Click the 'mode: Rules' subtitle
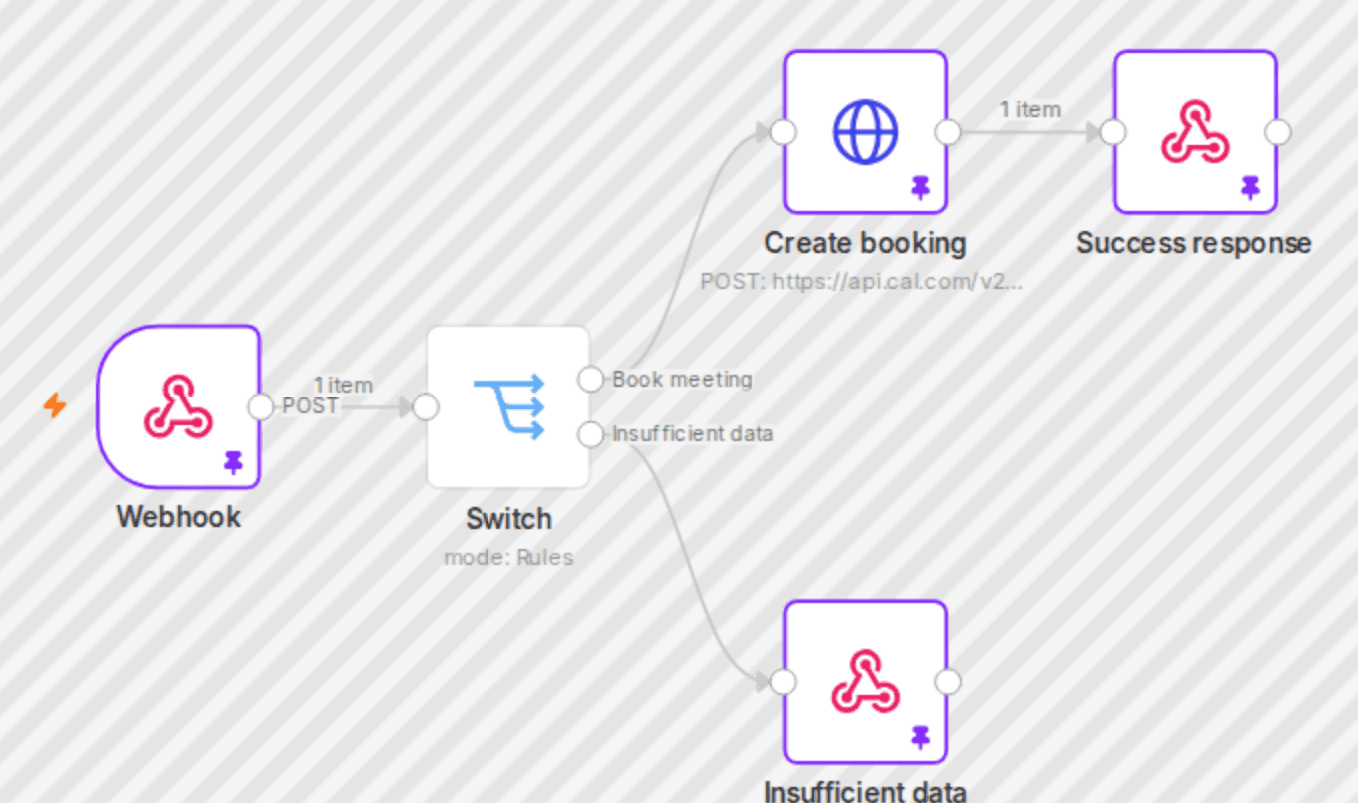 [509, 558]
